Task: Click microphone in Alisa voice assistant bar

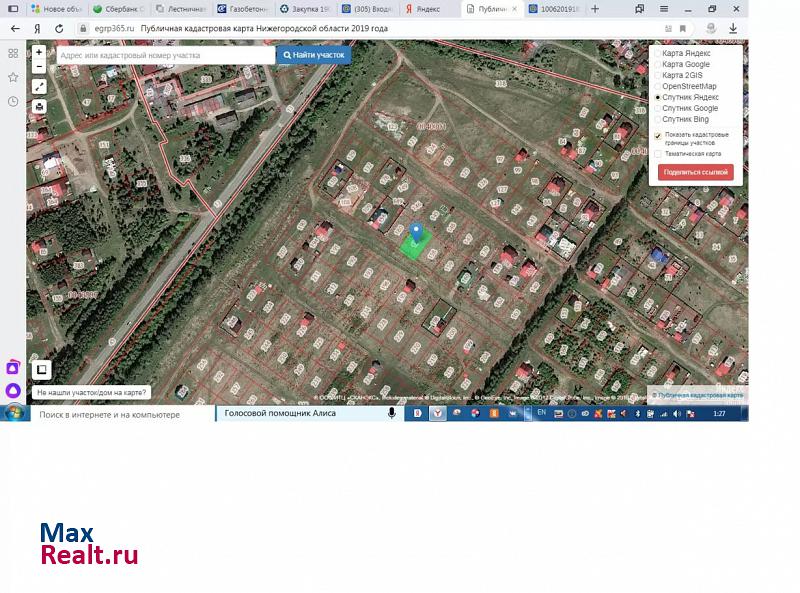Action: pos(392,413)
